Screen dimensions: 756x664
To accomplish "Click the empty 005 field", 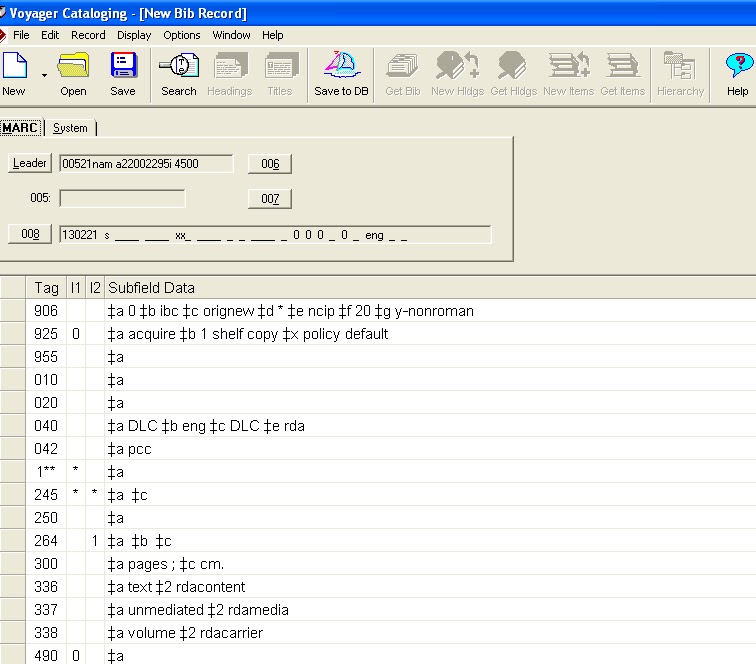I will (122, 198).
